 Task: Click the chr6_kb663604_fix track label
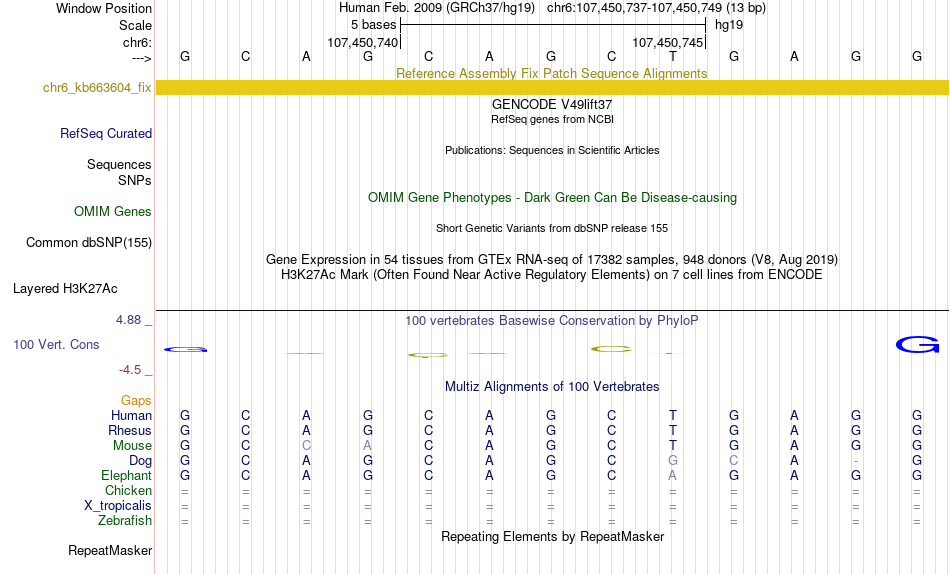tap(97, 87)
